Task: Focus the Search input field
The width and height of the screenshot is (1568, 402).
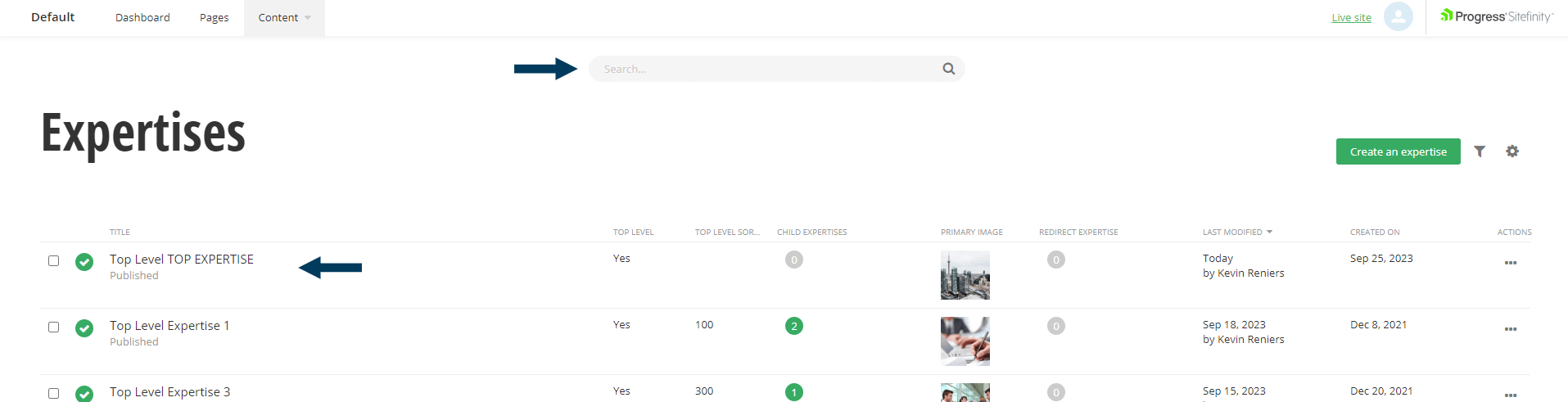Action: pyautogui.click(x=777, y=69)
